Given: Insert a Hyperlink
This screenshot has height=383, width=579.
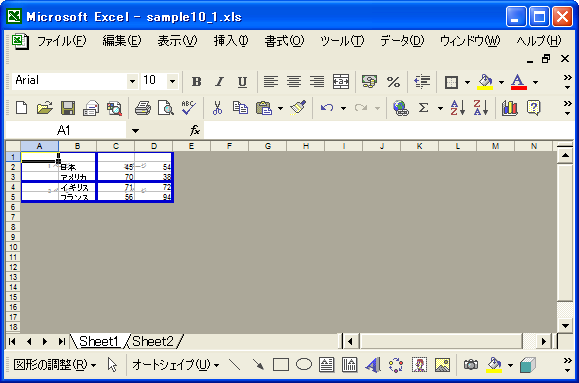Looking at the screenshot, I should 401,108.
